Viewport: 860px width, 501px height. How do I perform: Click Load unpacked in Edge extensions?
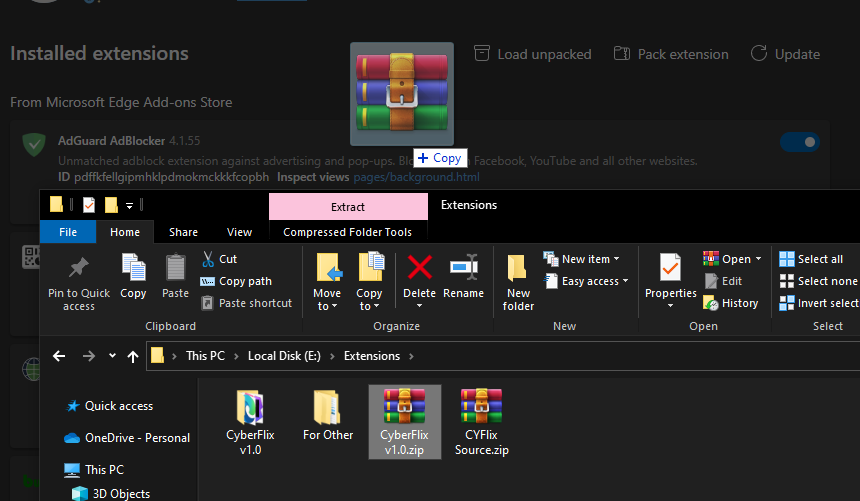[x=533, y=54]
